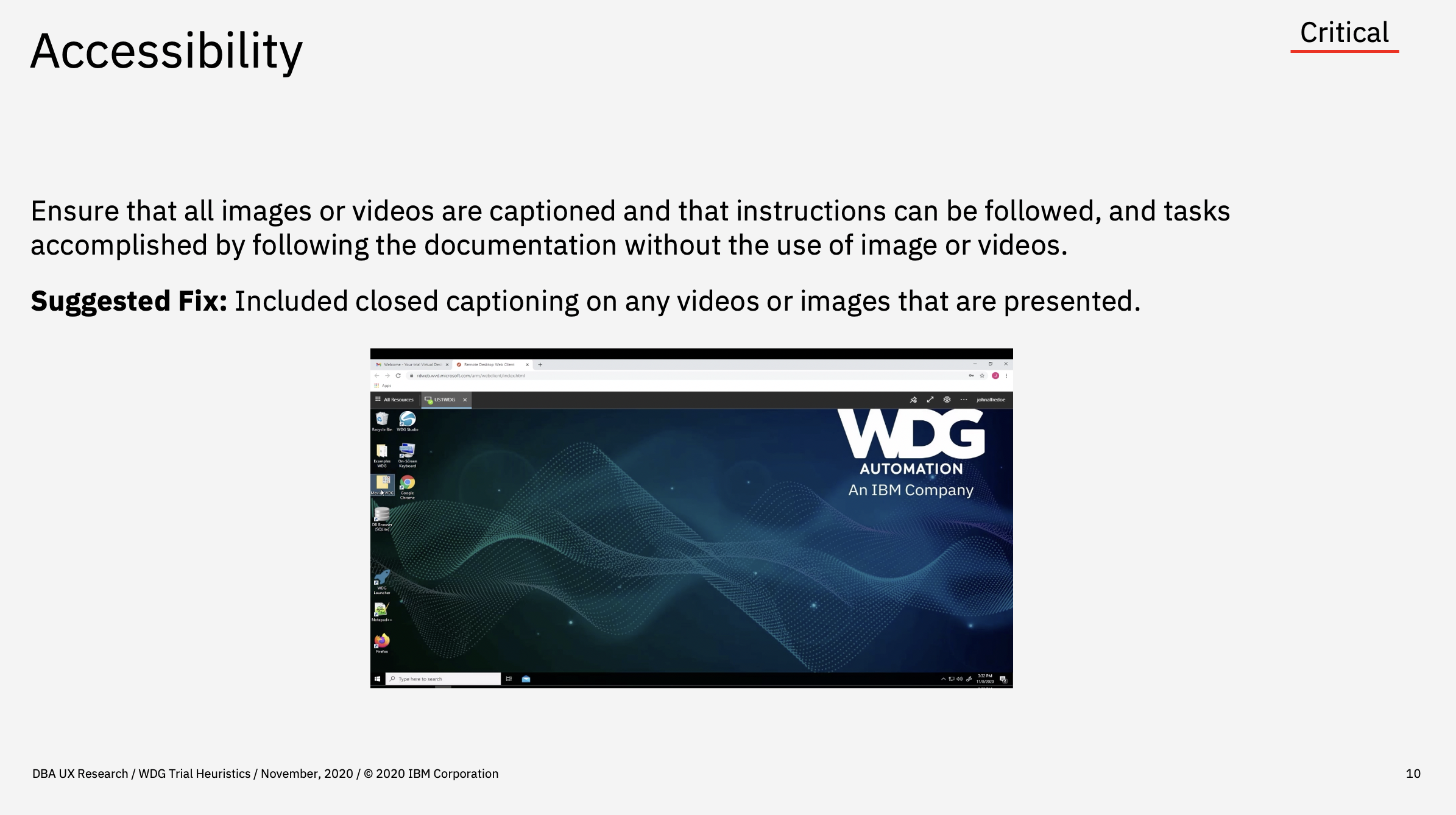Click the volume speaker tray icon

pyautogui.click(x=959, y=679)
